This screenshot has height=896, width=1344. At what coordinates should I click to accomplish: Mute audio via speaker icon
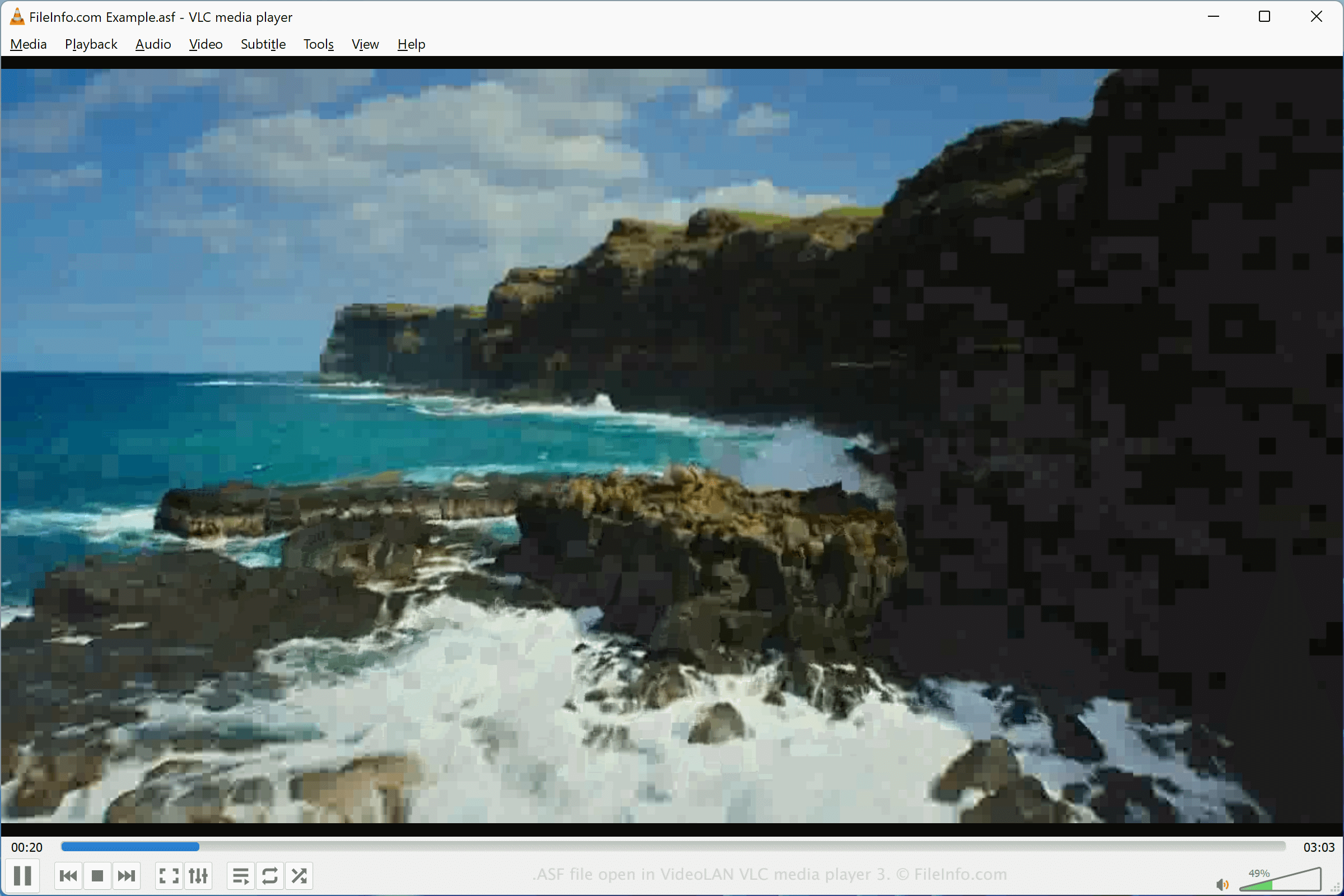[x=1222, y=884]
